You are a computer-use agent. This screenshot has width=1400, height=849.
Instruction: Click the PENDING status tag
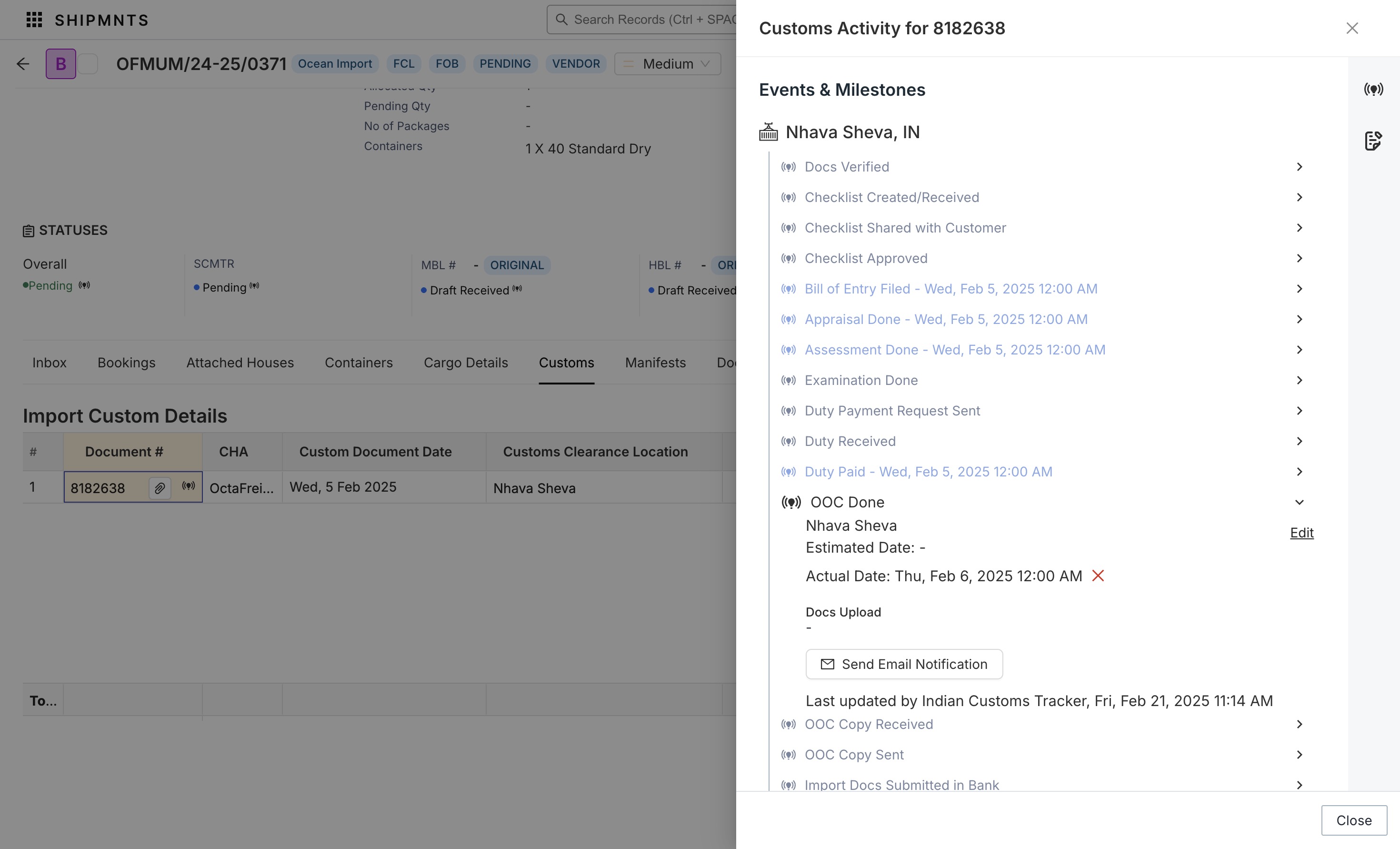[505, 64]
